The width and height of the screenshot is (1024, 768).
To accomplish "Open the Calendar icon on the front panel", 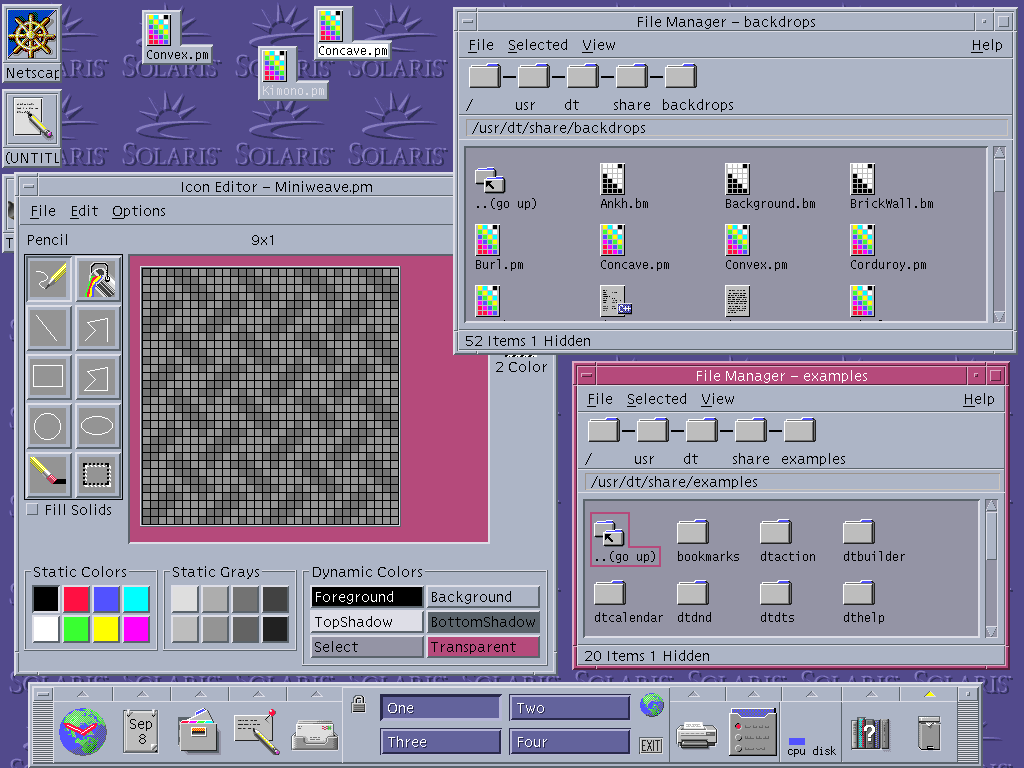I will click(140, 731).
